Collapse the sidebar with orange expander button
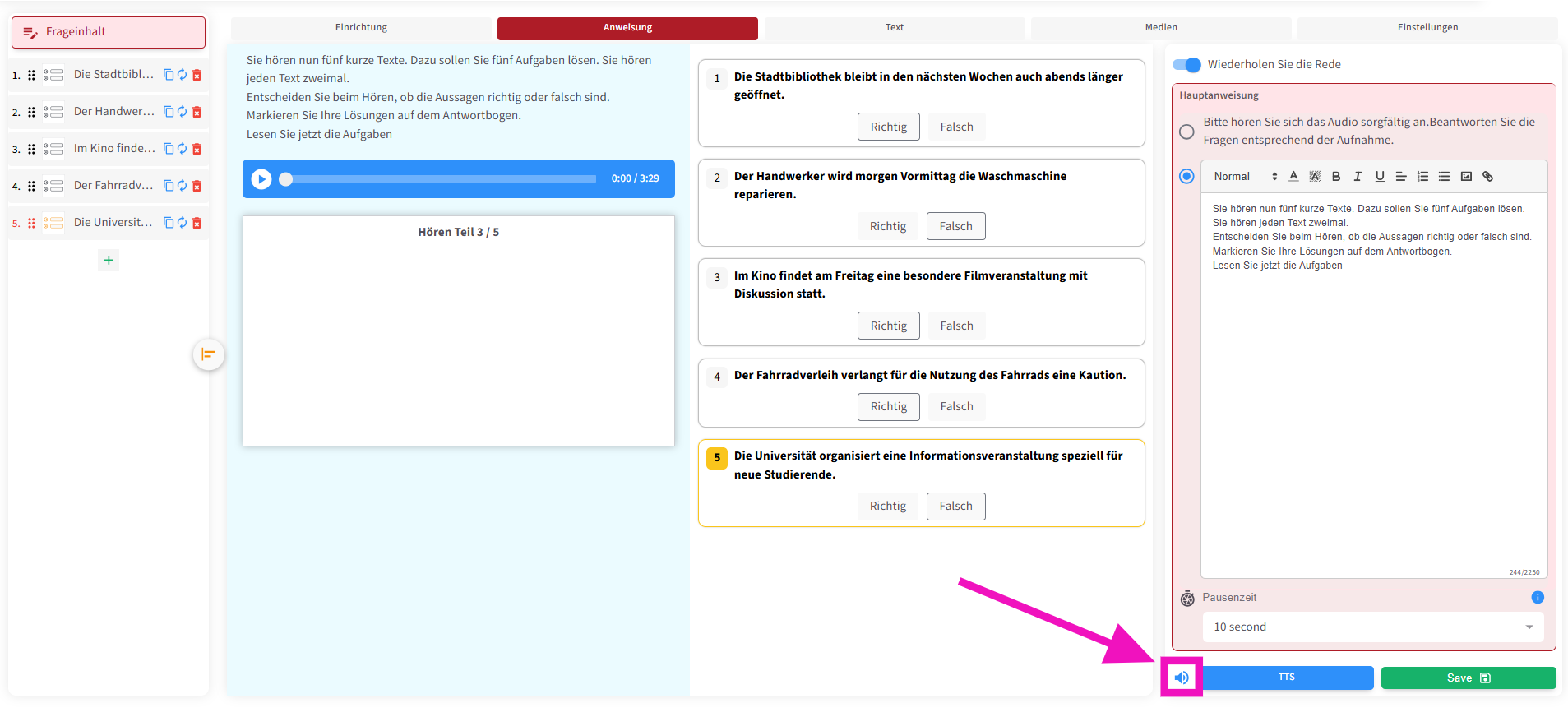 pos(208,354)
